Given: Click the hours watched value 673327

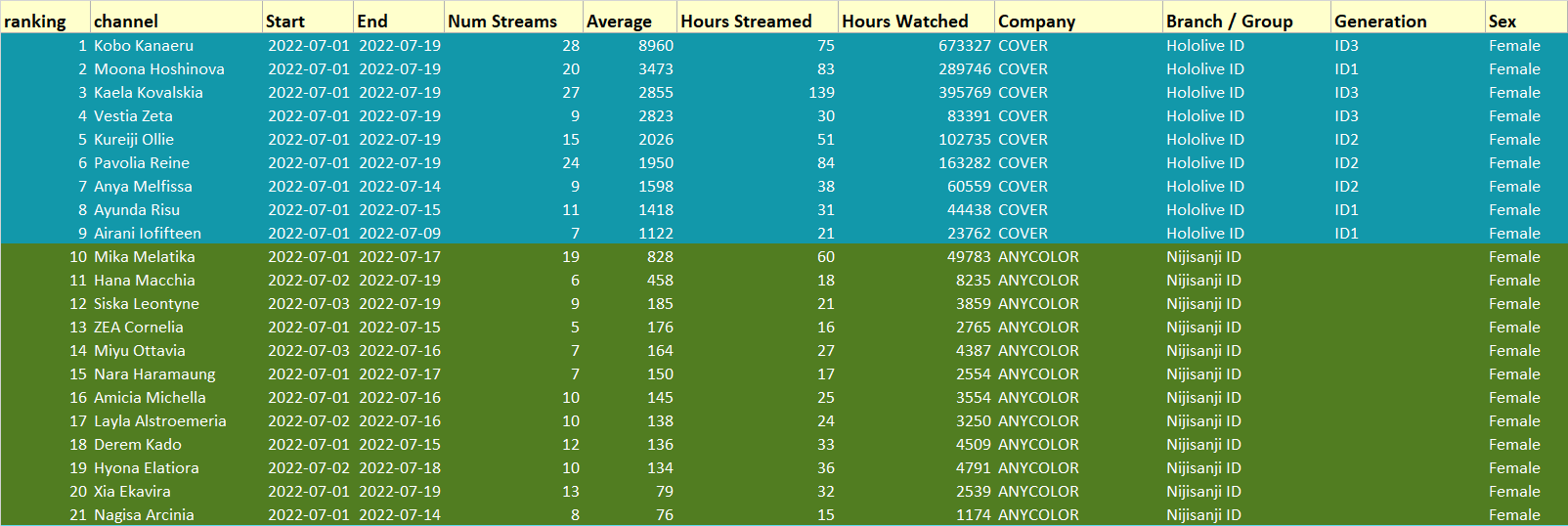Looking at the screenshot, I should [x=965, y=45].
